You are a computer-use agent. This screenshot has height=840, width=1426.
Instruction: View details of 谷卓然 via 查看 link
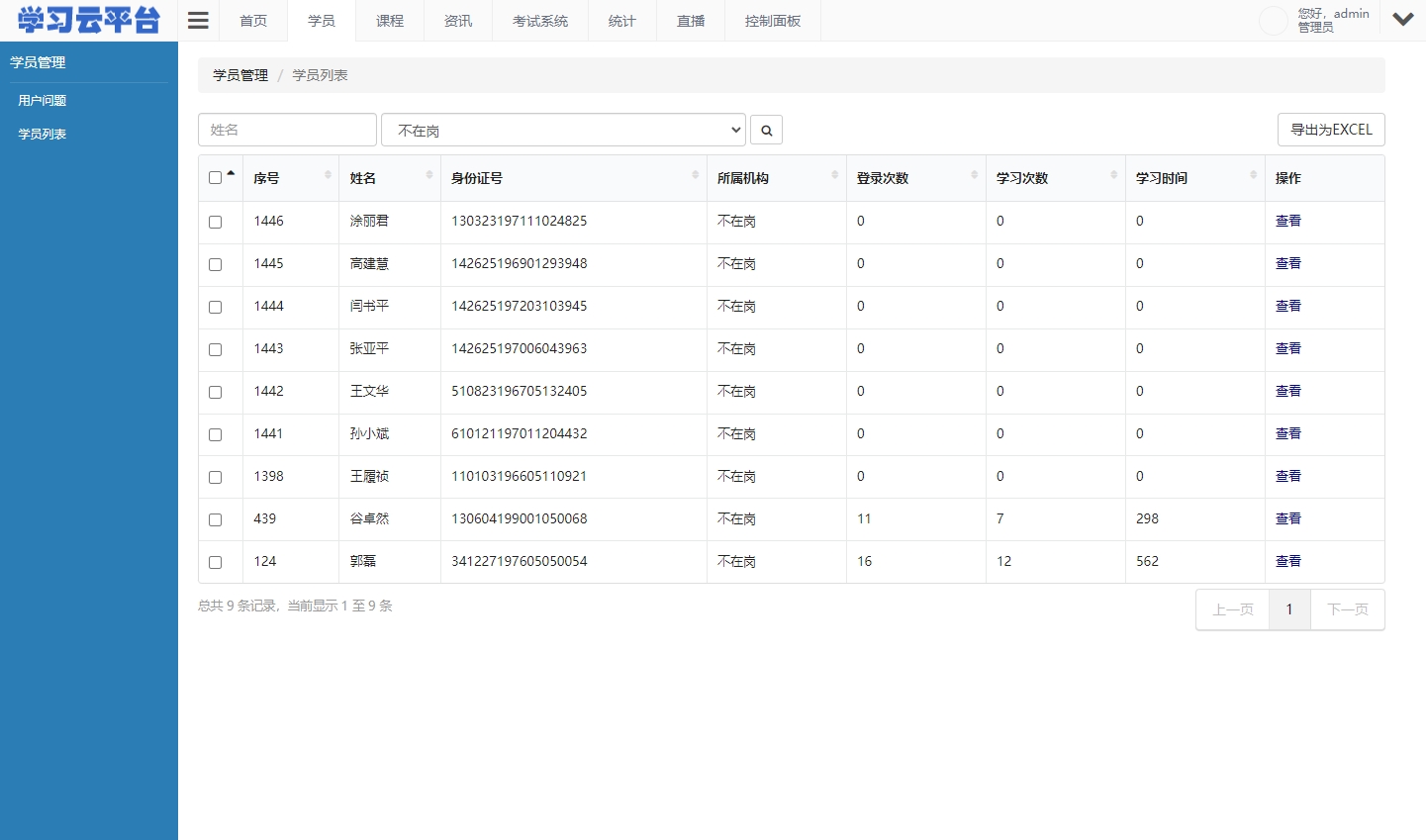click(1288, 518)
